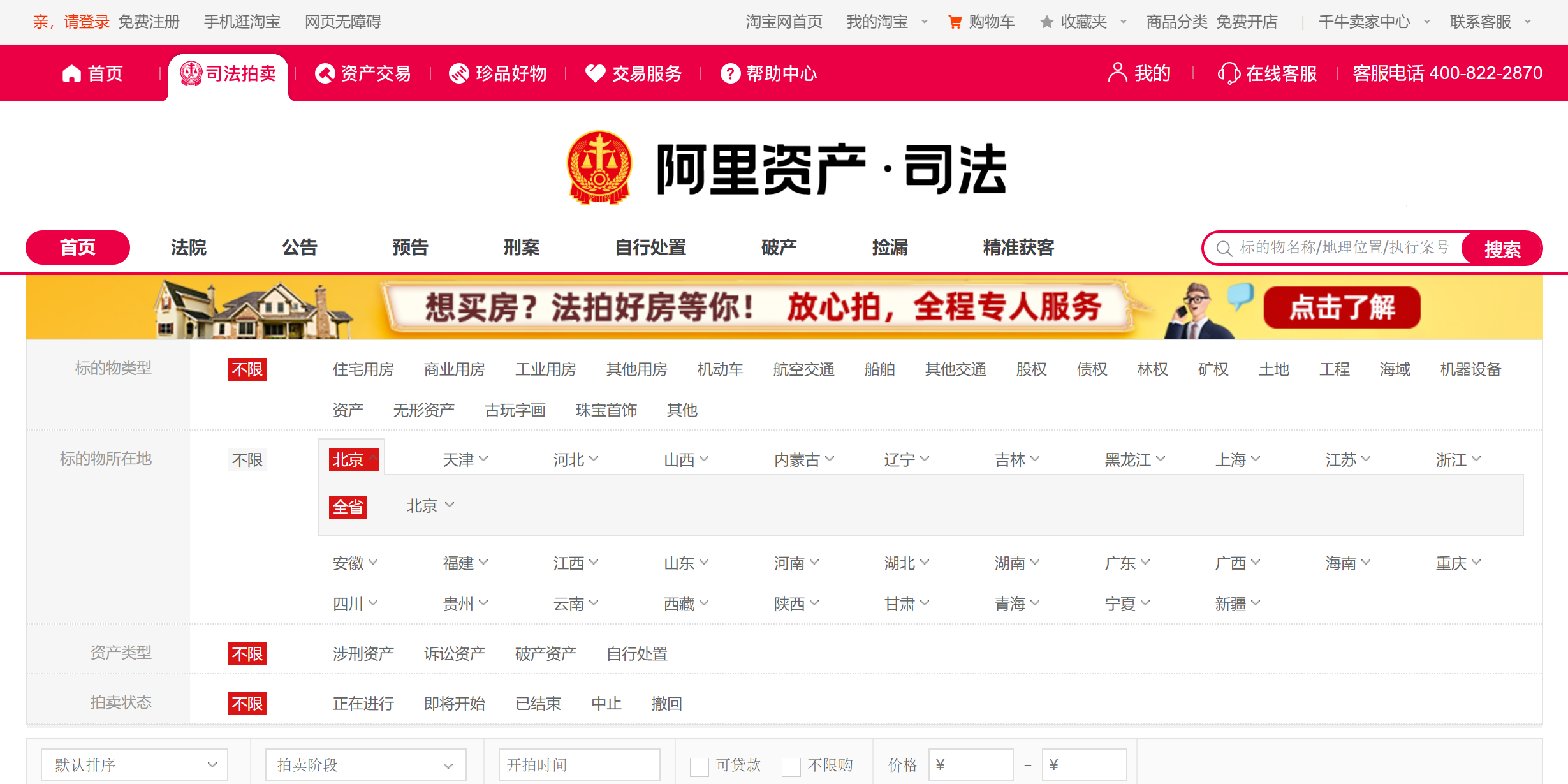This screenshot has height=784, width=1568.
Task: Select the 正在进行 auction status
Action: click(363, 704)
